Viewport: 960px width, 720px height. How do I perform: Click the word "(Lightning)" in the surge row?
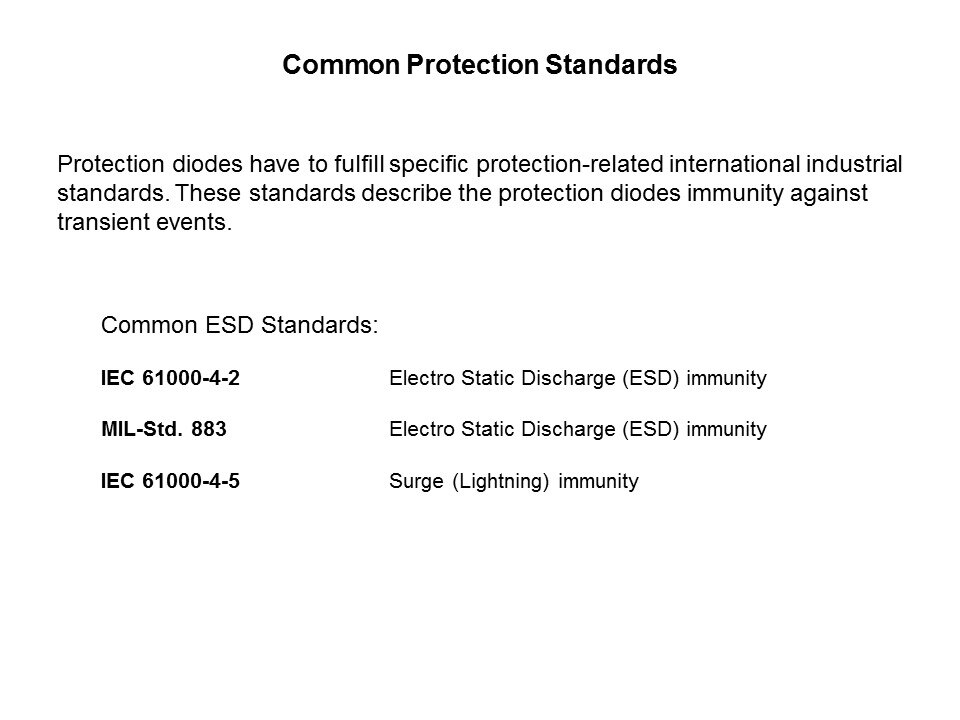point(500,482)
